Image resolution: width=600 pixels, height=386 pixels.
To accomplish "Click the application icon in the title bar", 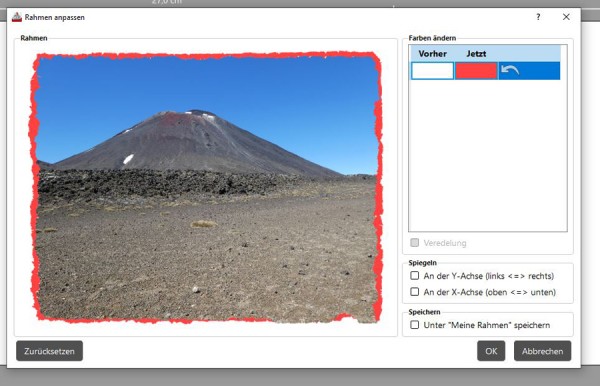I will click(x=16, y=17).
